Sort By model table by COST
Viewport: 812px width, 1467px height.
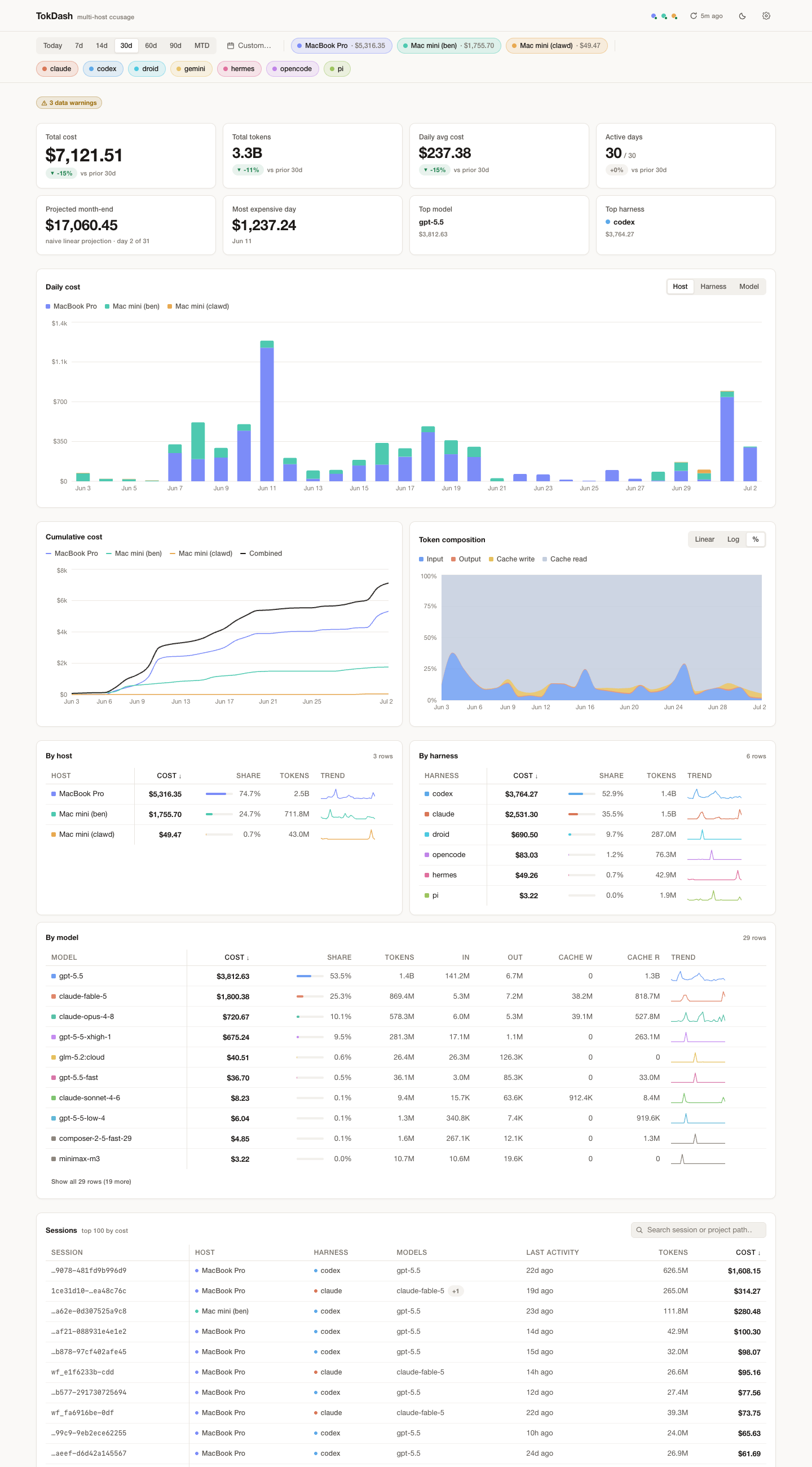pyautogui.click(x=237, y=957)
